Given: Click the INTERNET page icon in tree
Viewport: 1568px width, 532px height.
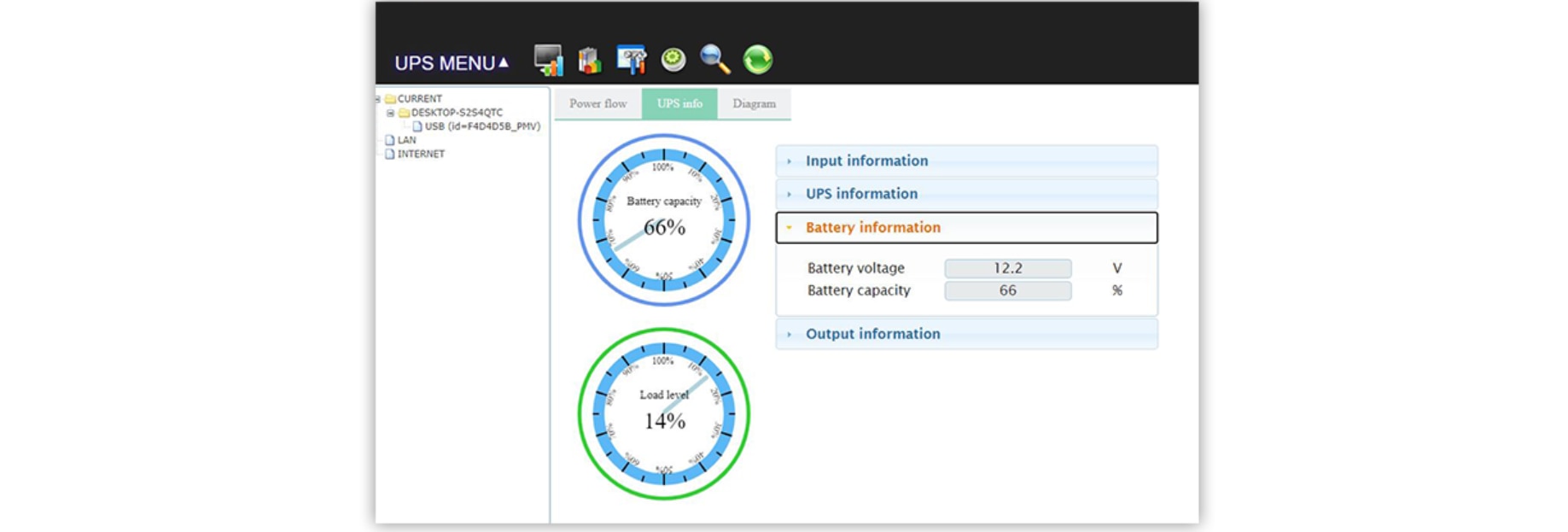Looking at the screenshot, I should tap(390, 155).
